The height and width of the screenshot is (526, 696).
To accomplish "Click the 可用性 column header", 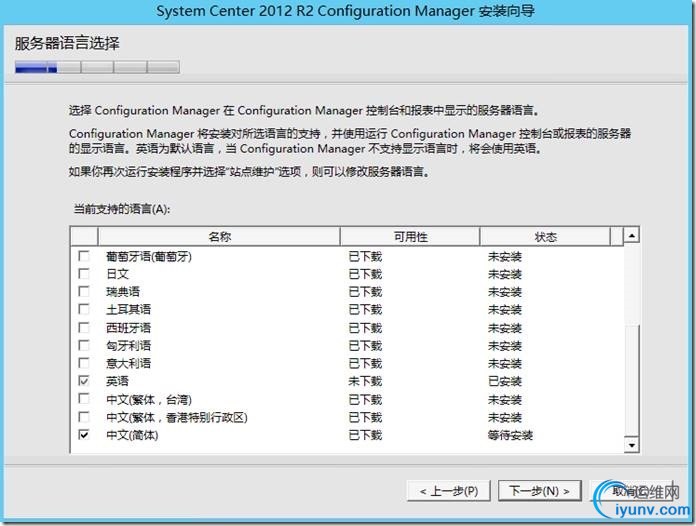I will [409, 237].
